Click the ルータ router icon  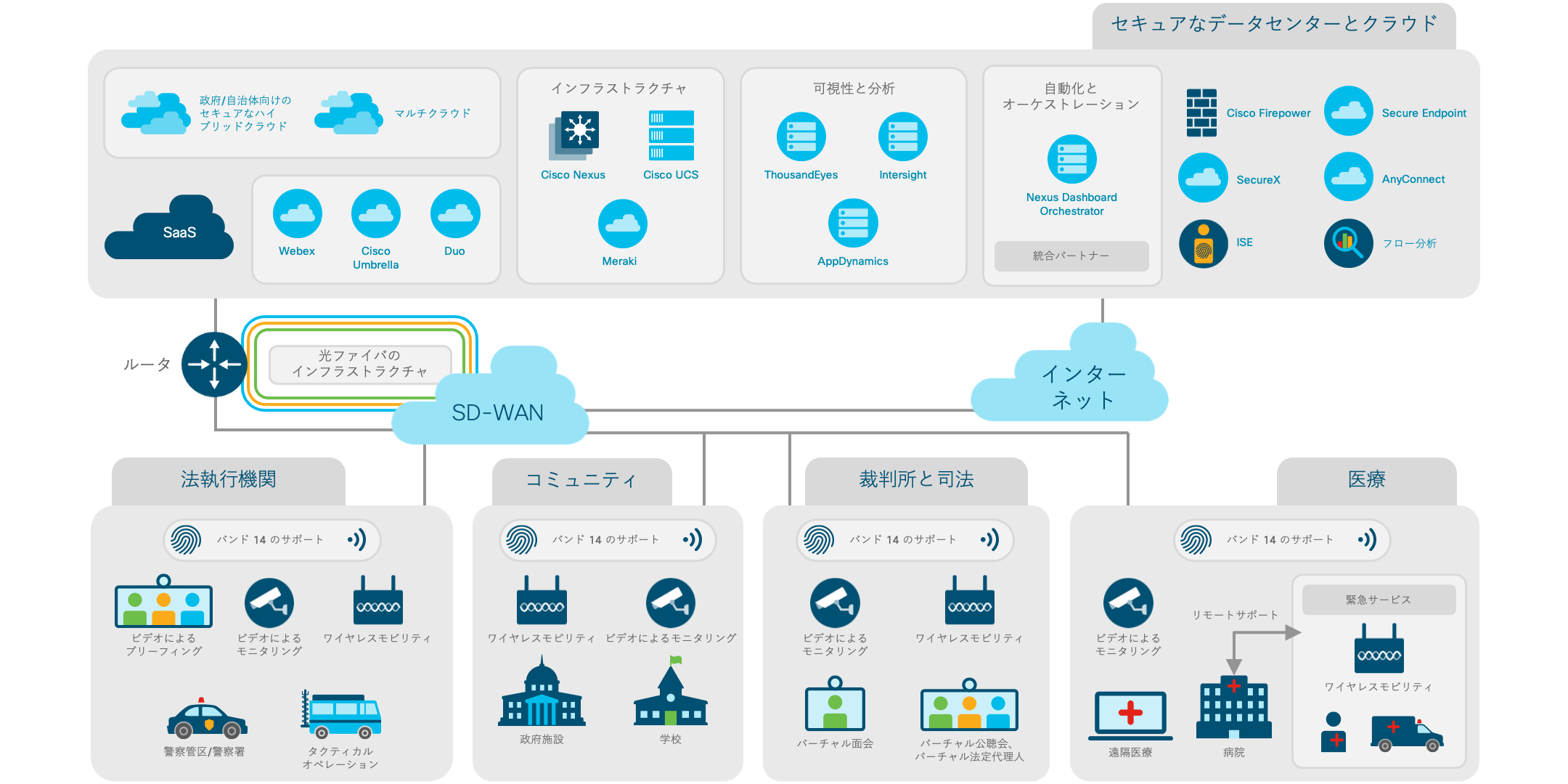pyautogui.click(x=214, y=364)
